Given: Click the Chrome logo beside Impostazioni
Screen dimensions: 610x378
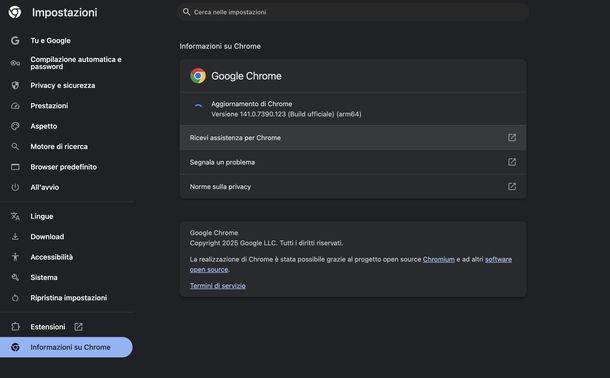Looking at the screenshot, I should click(15, 12).
